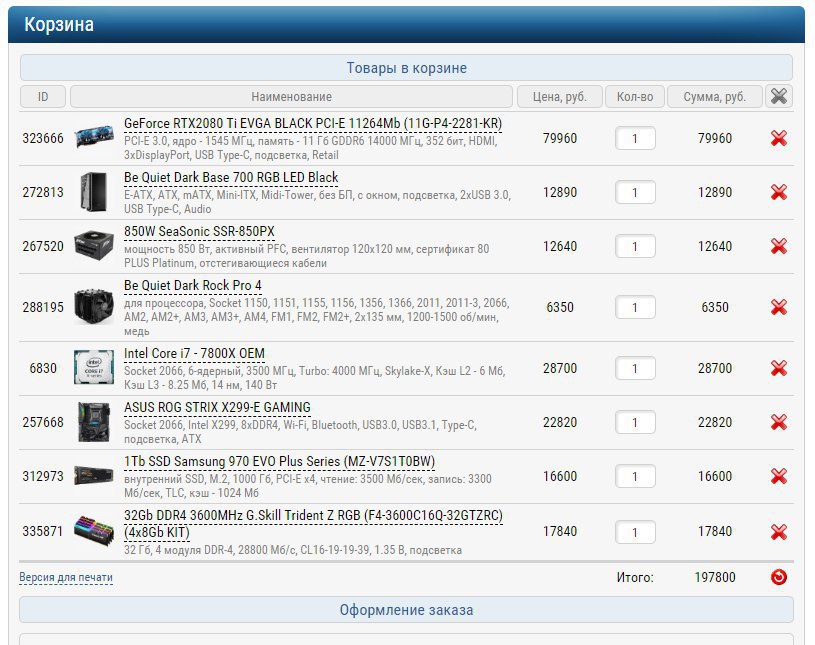
Task: Remove GeForce RTX2080 Ti from cart
Action: point(779,138)
